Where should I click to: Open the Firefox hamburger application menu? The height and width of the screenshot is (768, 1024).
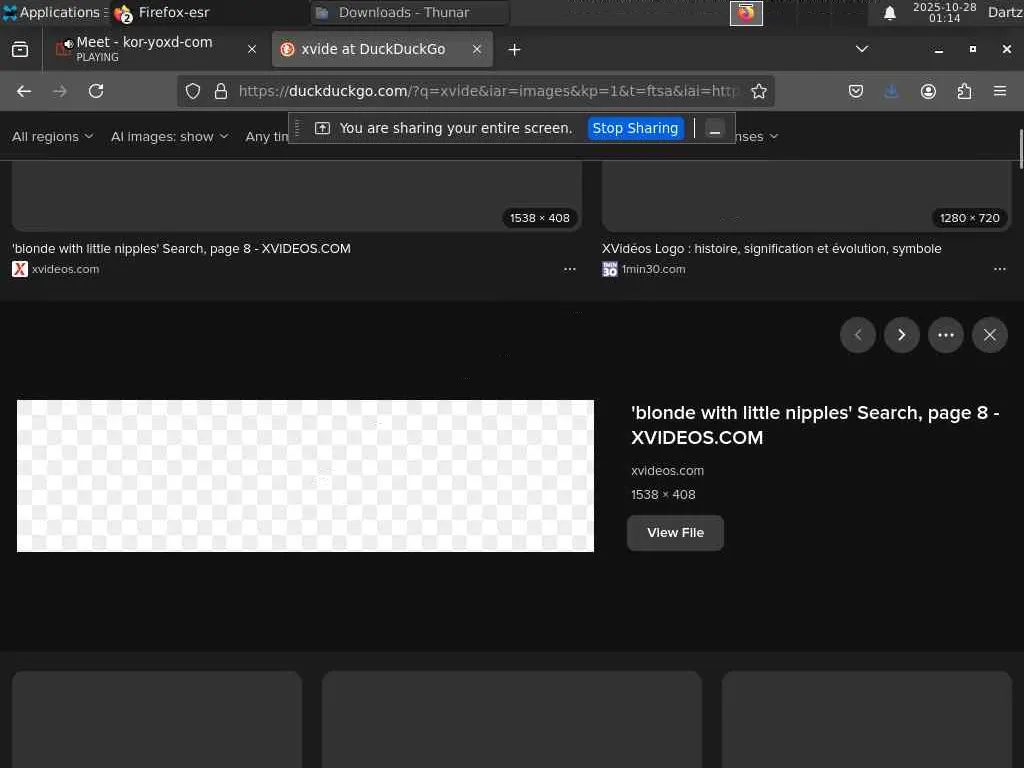coord(1000,91)
